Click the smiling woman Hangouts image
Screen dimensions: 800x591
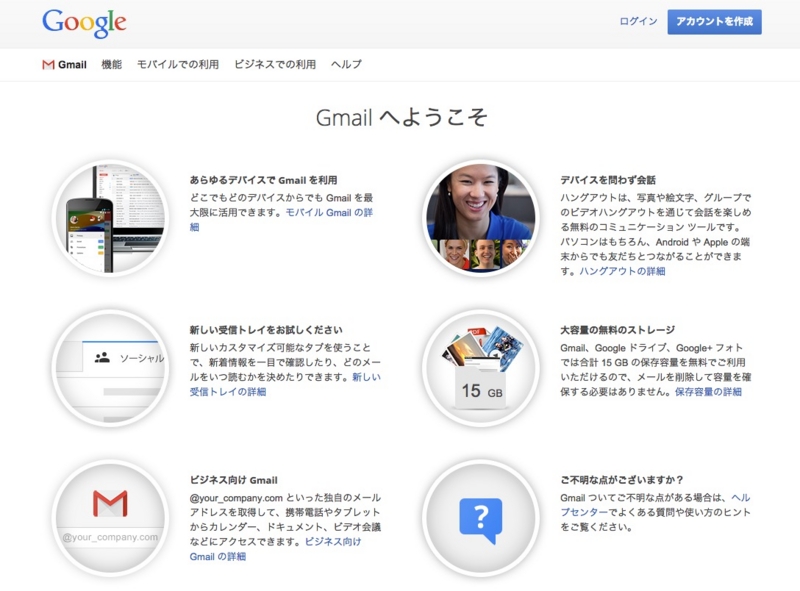[481, 218]
